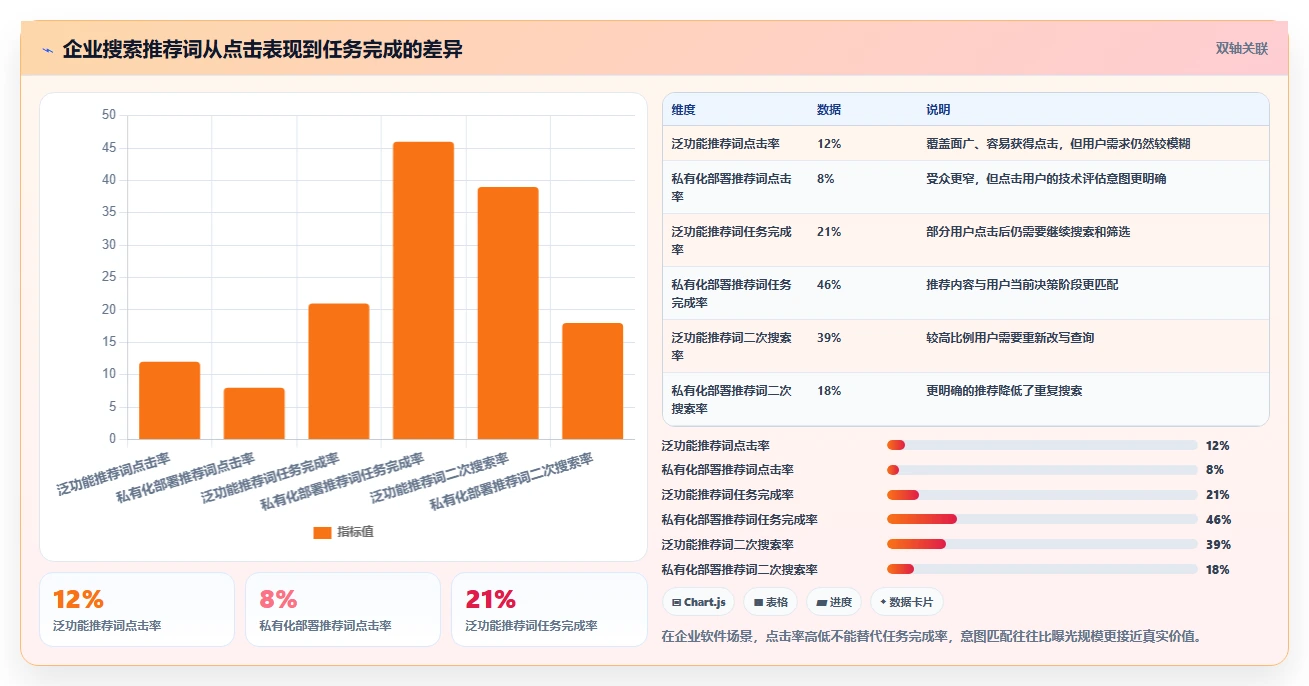This screenshot has width=1309, height=686.
Task: Click the lightning icon beside the title
Action: click(47, 50)
